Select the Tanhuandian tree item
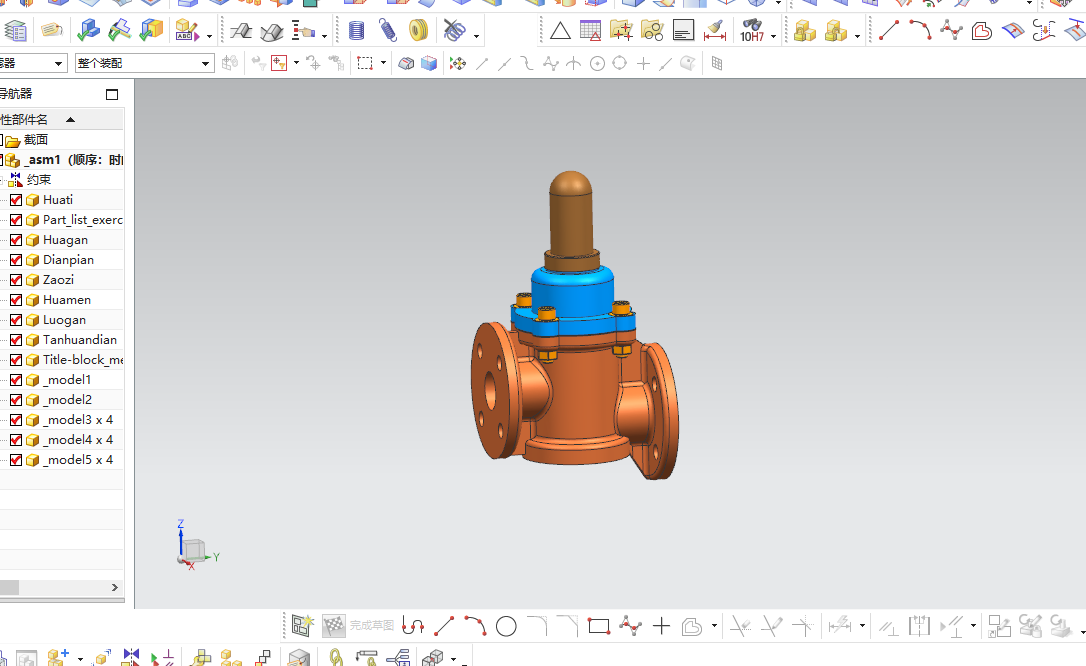This screenshot has width=1086, height=666. pyautogui.click(x=80, y=340)
